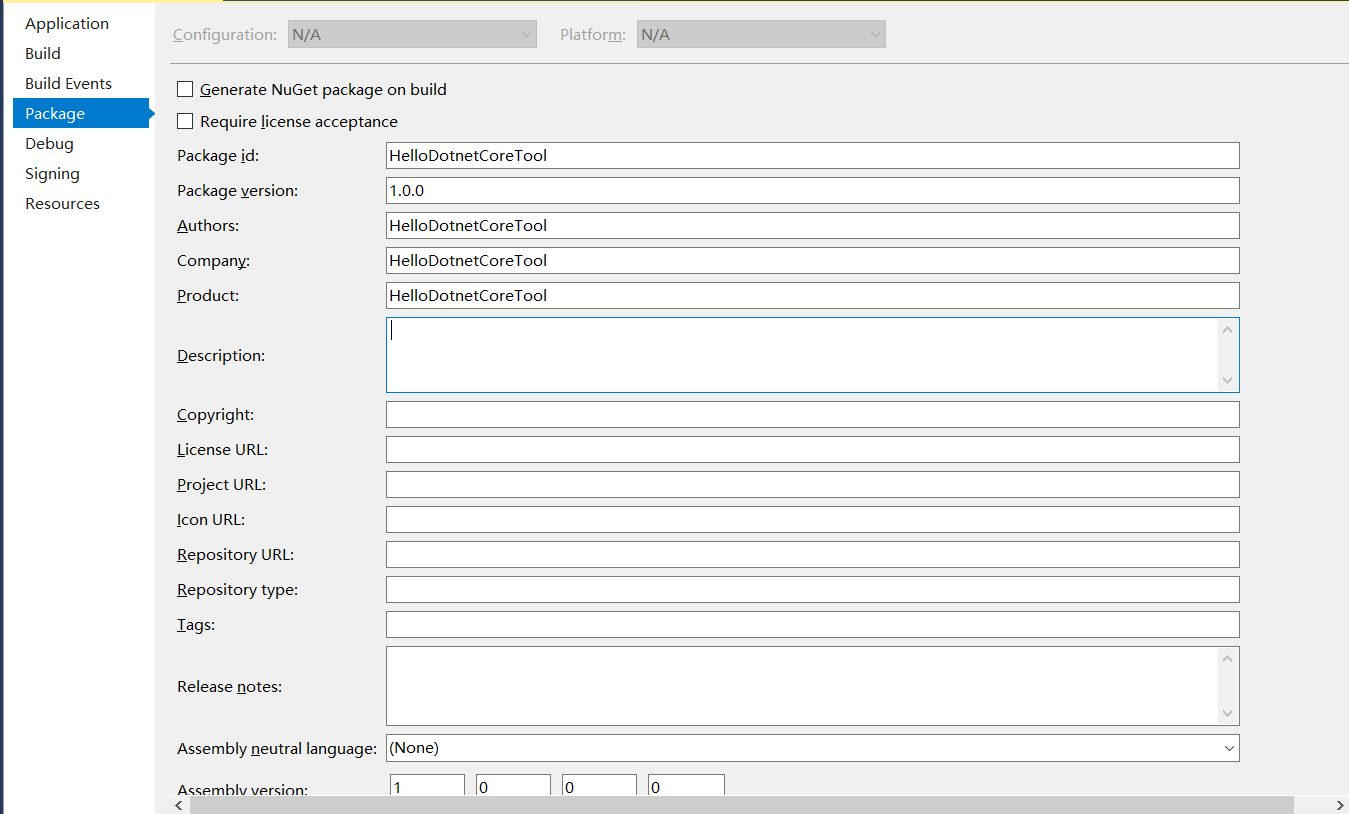Open the Assembly neutral language dropdown

[x=812, y=748]
